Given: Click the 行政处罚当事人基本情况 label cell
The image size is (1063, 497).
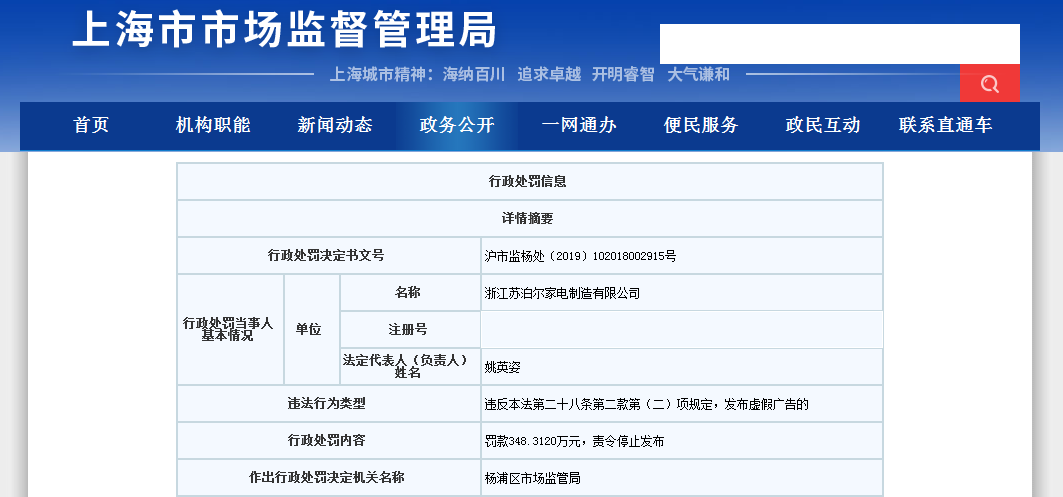Looking at the screenshot, I should tap(230, 330).
